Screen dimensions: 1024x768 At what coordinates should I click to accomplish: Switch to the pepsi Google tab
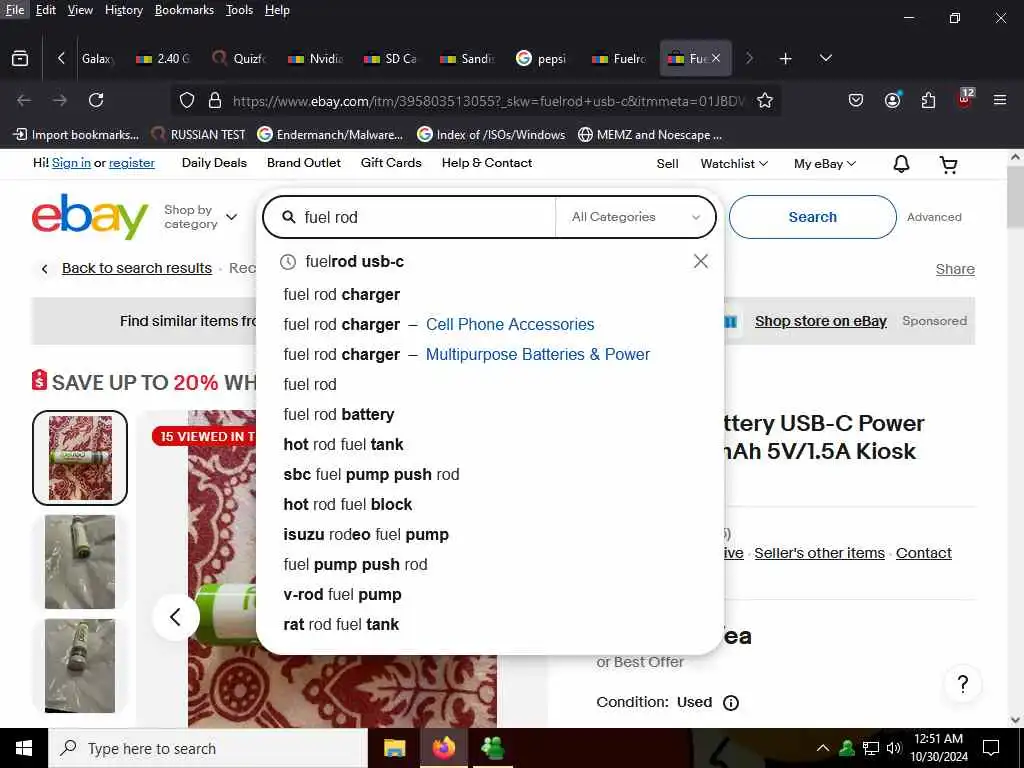[x=542, y=59]
